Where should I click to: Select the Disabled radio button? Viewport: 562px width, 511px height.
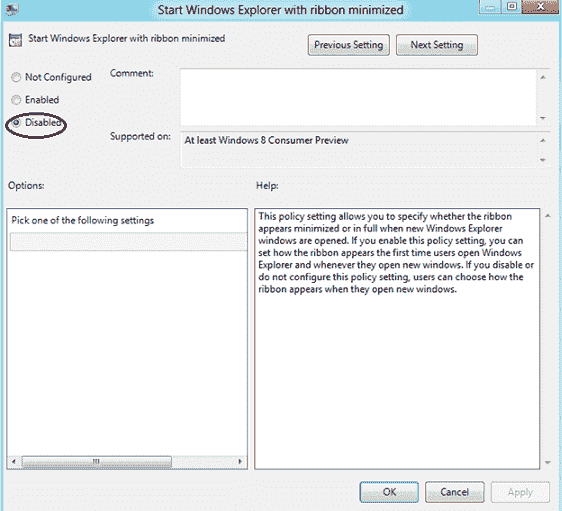click(x=16, y=123)
